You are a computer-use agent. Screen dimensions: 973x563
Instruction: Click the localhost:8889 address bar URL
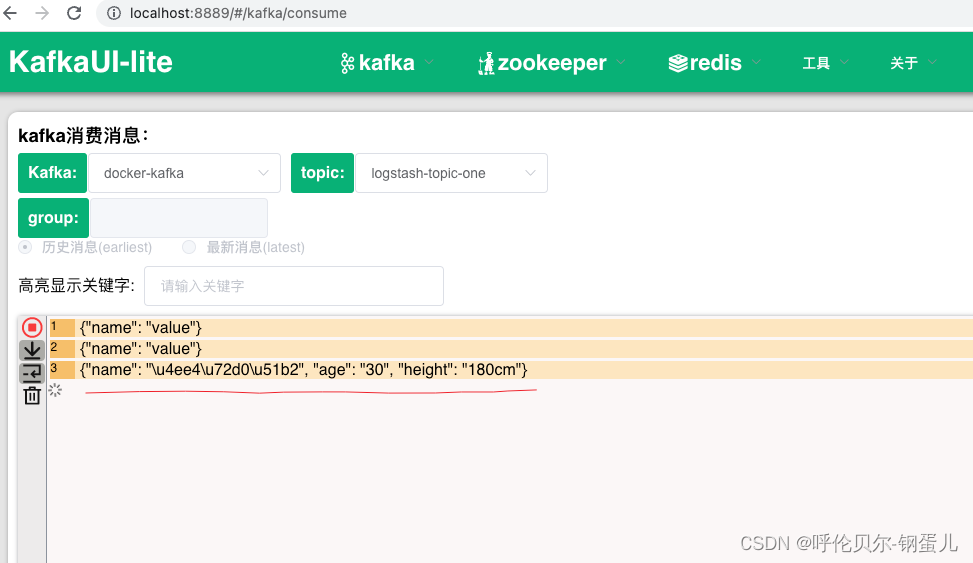[x=238, y=13]
